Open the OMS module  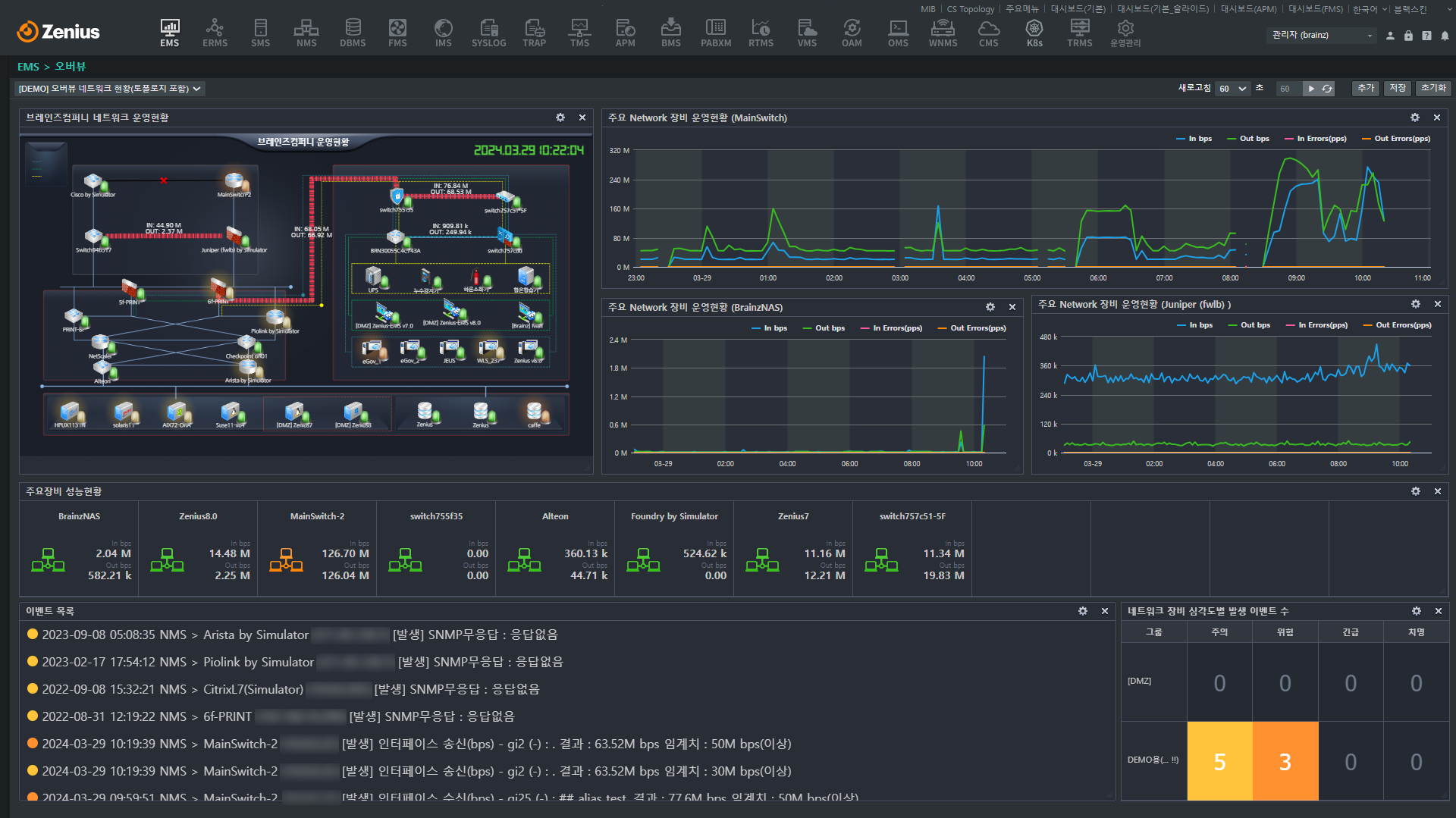point(898,33)
